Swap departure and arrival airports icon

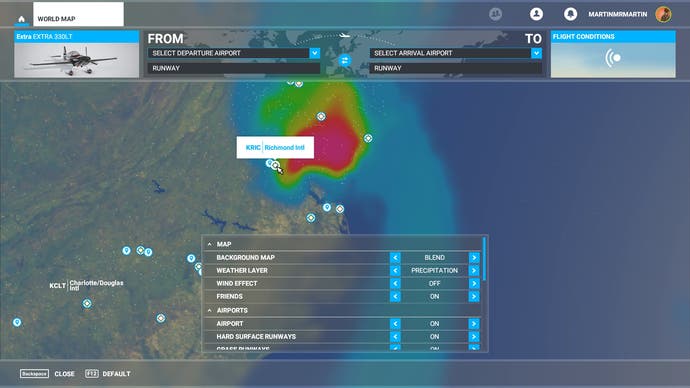[x=345, y=60]
